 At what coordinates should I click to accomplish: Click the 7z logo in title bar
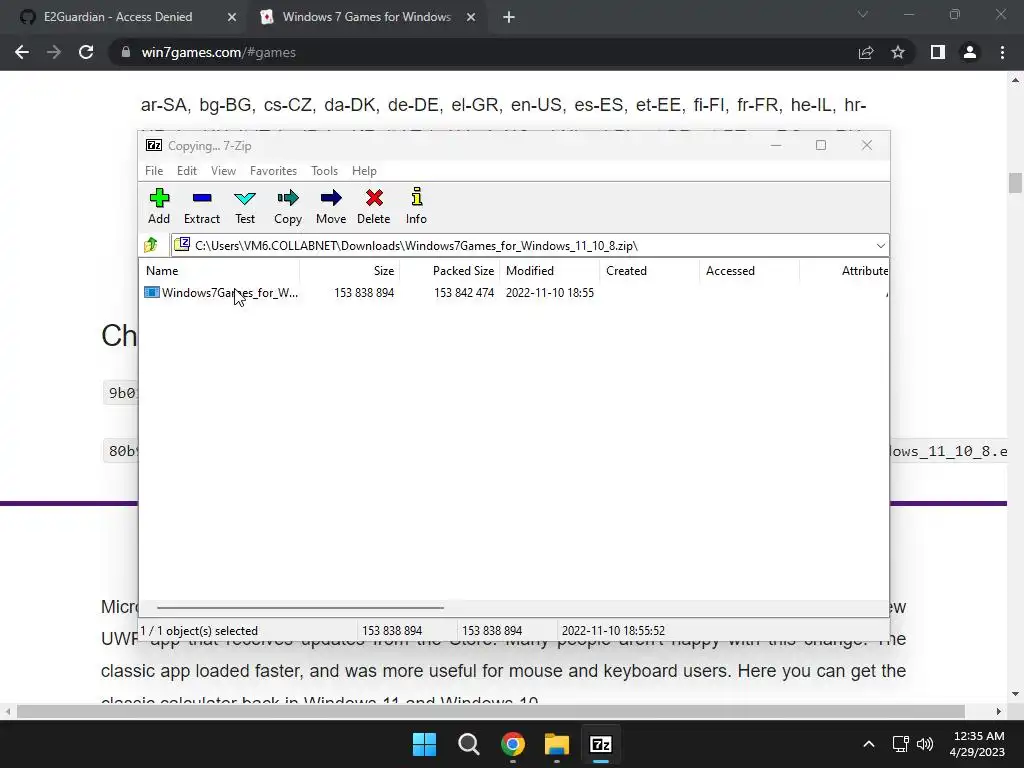[x=154, y=146]
